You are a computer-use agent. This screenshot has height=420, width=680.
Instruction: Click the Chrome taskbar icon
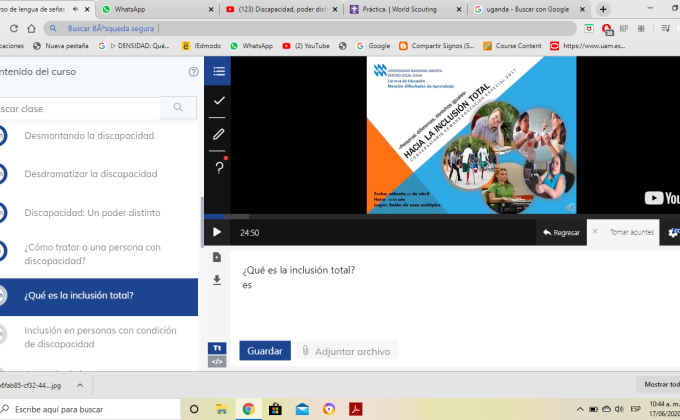click(248, 409)
